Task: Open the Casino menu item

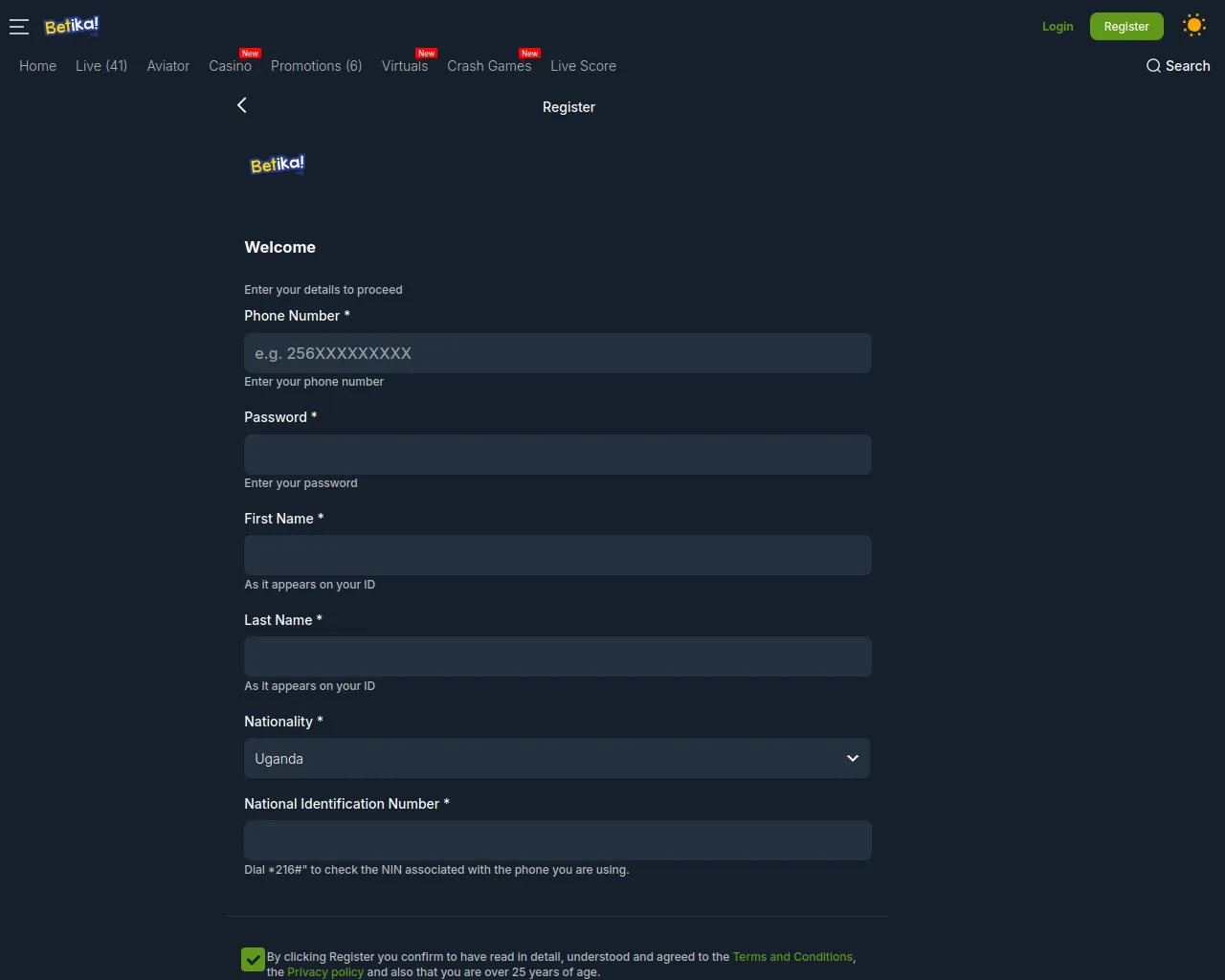Action: tap(230, 66)
